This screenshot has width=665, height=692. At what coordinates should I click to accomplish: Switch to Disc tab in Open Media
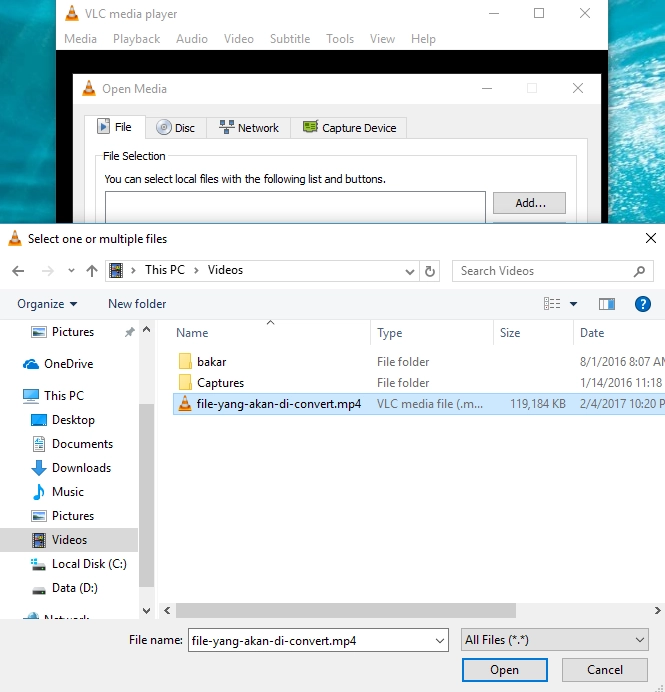(176, 128)
